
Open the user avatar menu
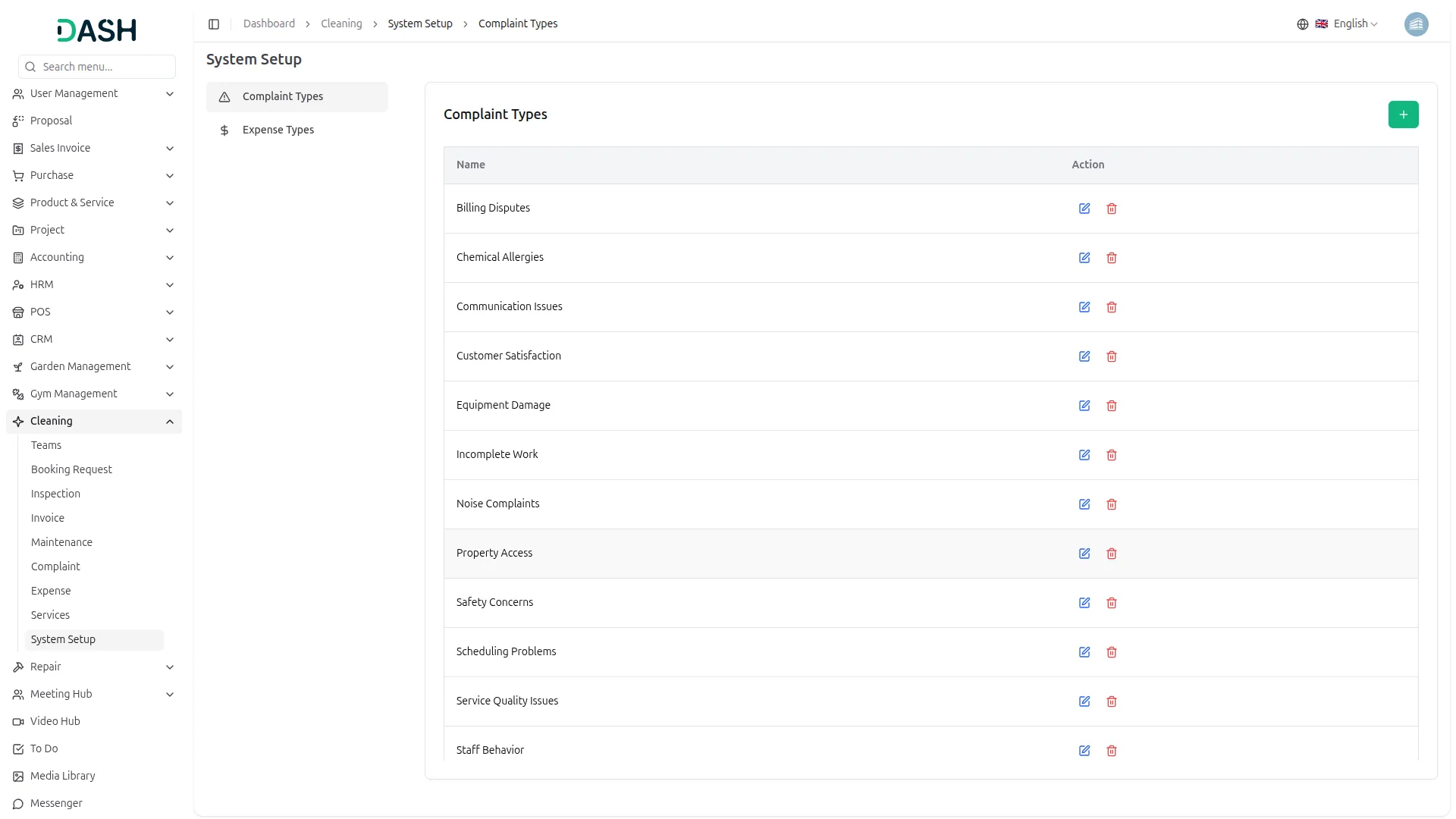(1416, 24)
